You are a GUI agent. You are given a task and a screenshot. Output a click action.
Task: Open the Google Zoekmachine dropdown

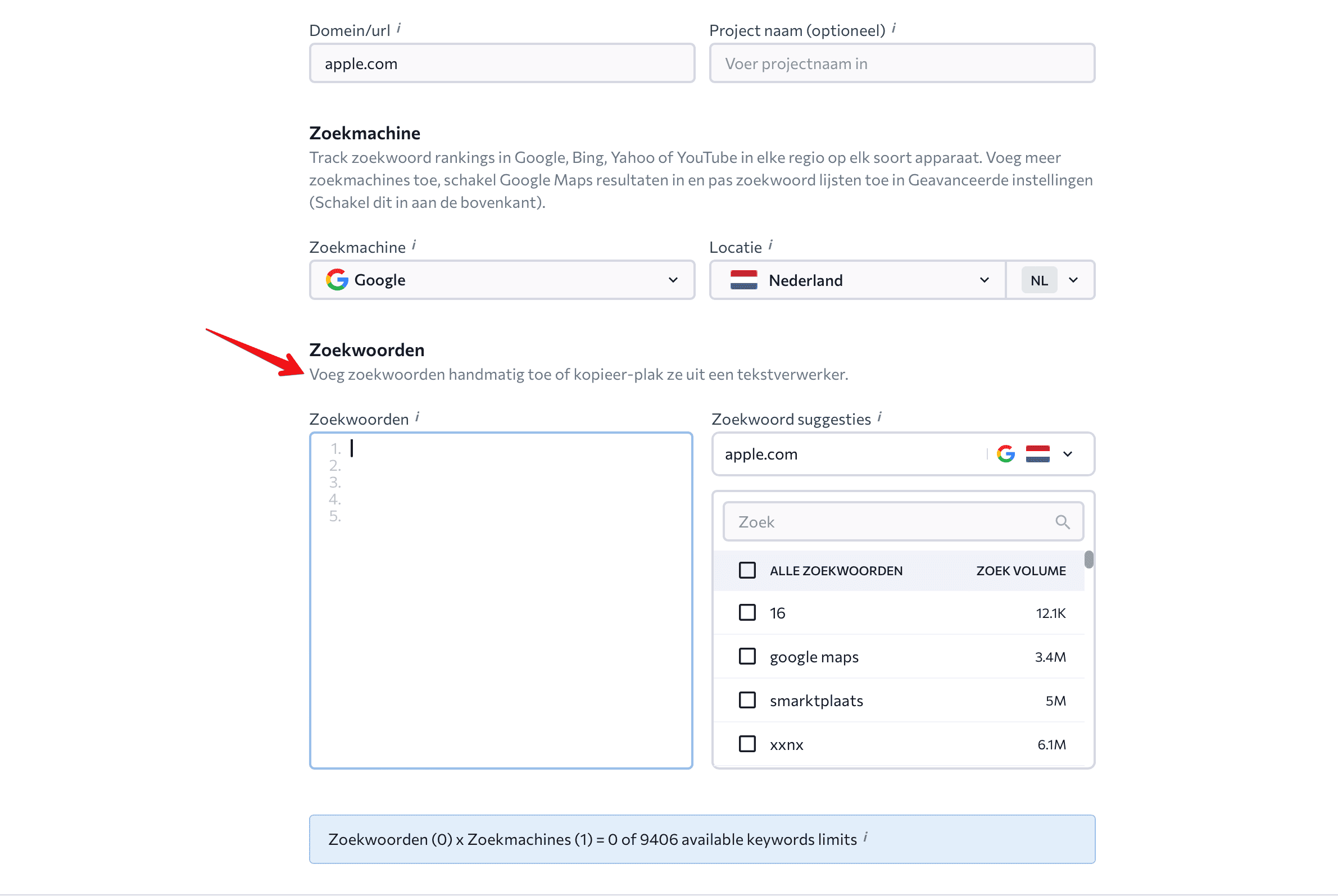point(502,280)
